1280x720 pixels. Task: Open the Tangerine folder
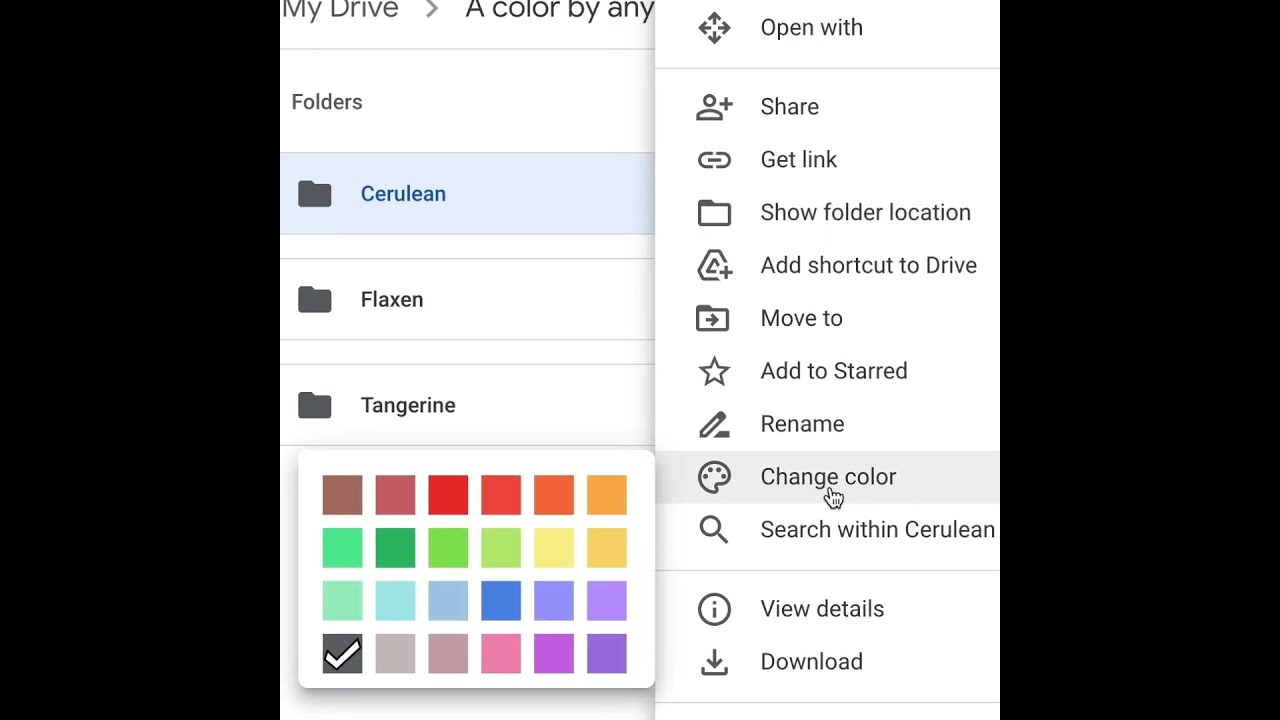click(408, 405)
